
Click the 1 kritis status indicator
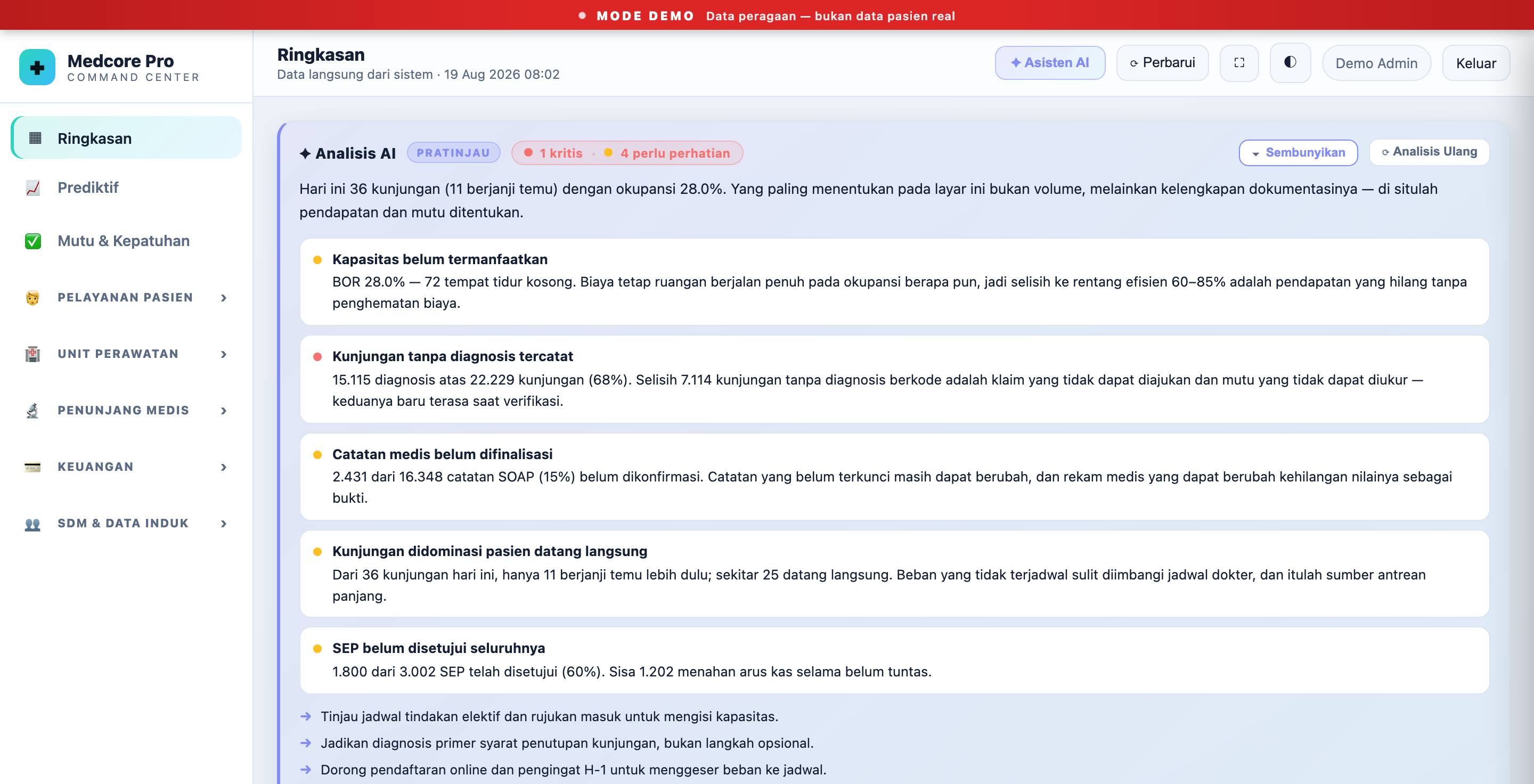(553, 153)
